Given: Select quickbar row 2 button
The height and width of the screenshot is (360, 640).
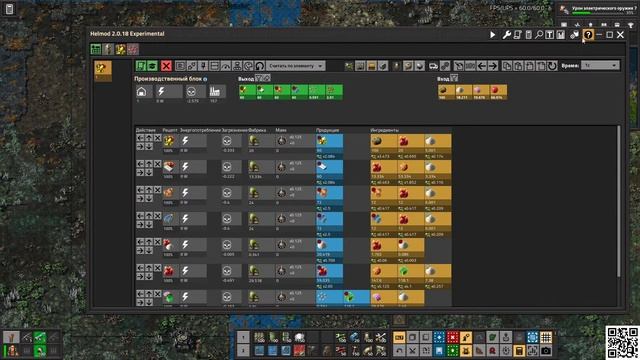Looking at the screenshot, I should pyautogui.click(x=243, y=350).
